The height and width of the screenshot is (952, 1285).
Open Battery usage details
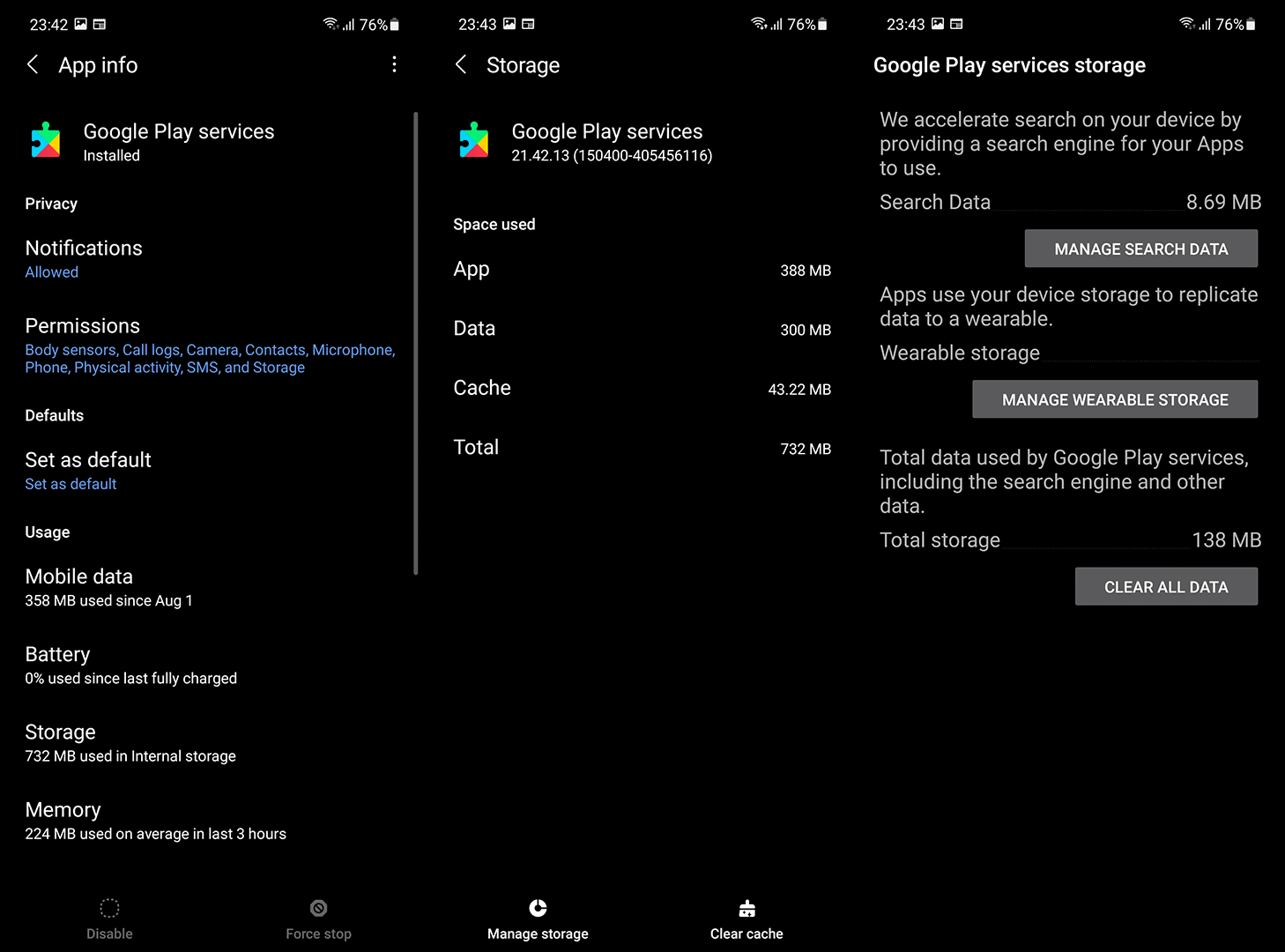pos(210,666)
